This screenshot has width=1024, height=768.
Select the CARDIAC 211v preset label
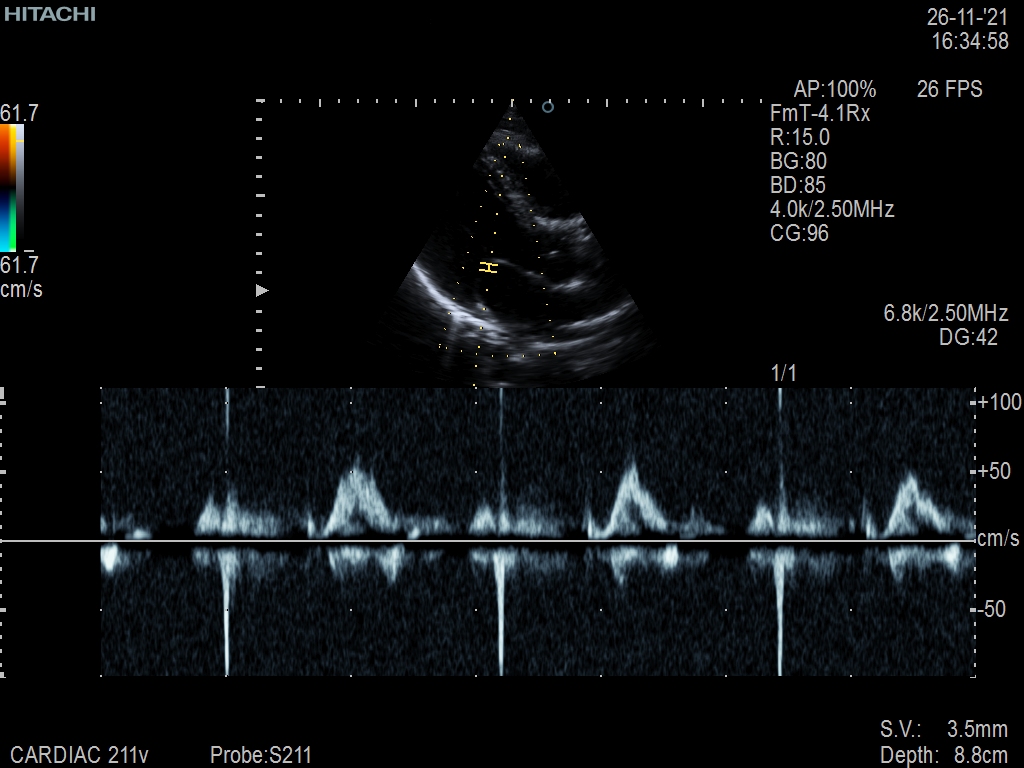[79, 755]
